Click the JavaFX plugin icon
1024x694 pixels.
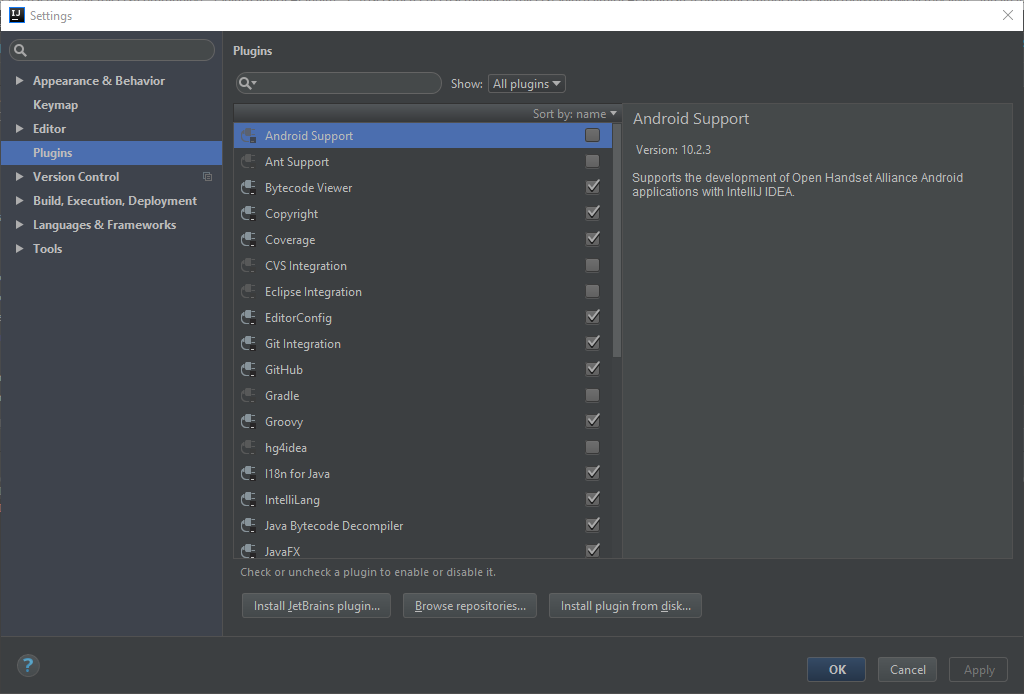pos(248,551)
